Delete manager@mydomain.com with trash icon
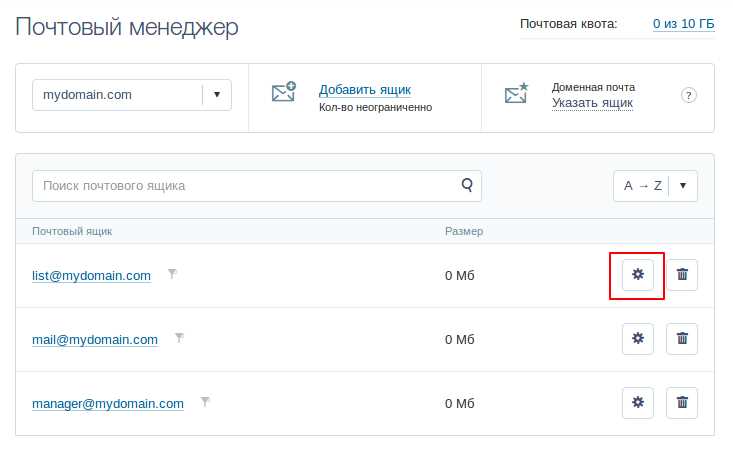 (x=682, y=403)
